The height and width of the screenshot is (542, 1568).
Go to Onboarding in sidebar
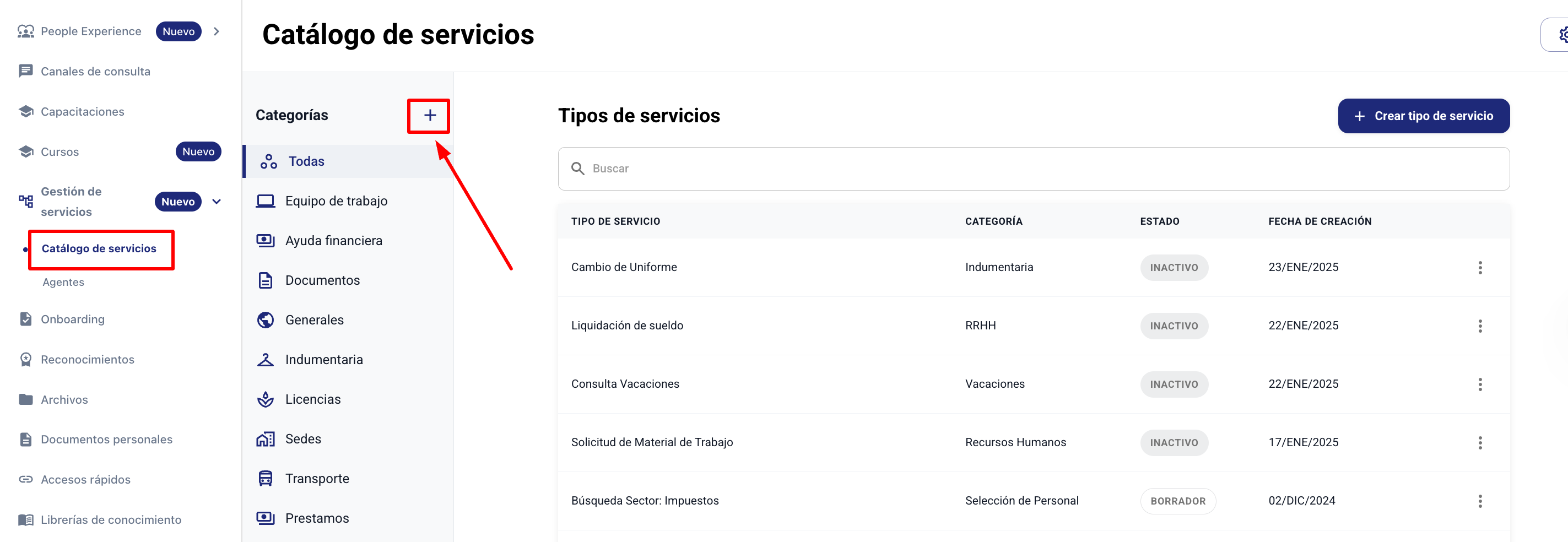click(x=72, y=319)
